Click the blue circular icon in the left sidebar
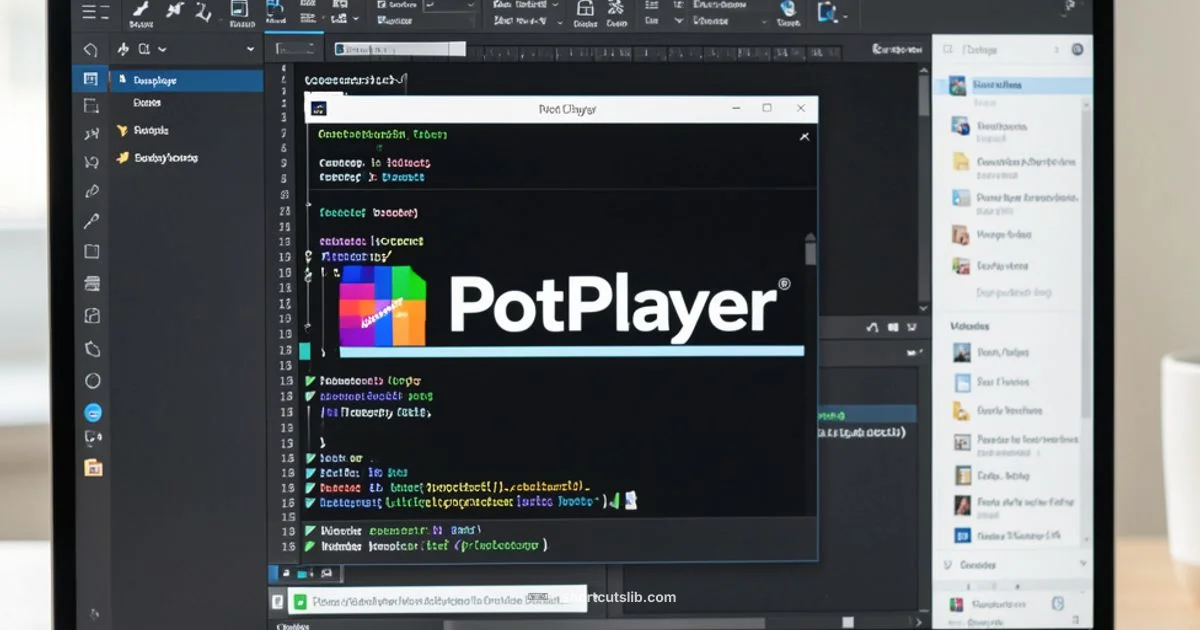The image size is (1200, 630). click(92, 410)
